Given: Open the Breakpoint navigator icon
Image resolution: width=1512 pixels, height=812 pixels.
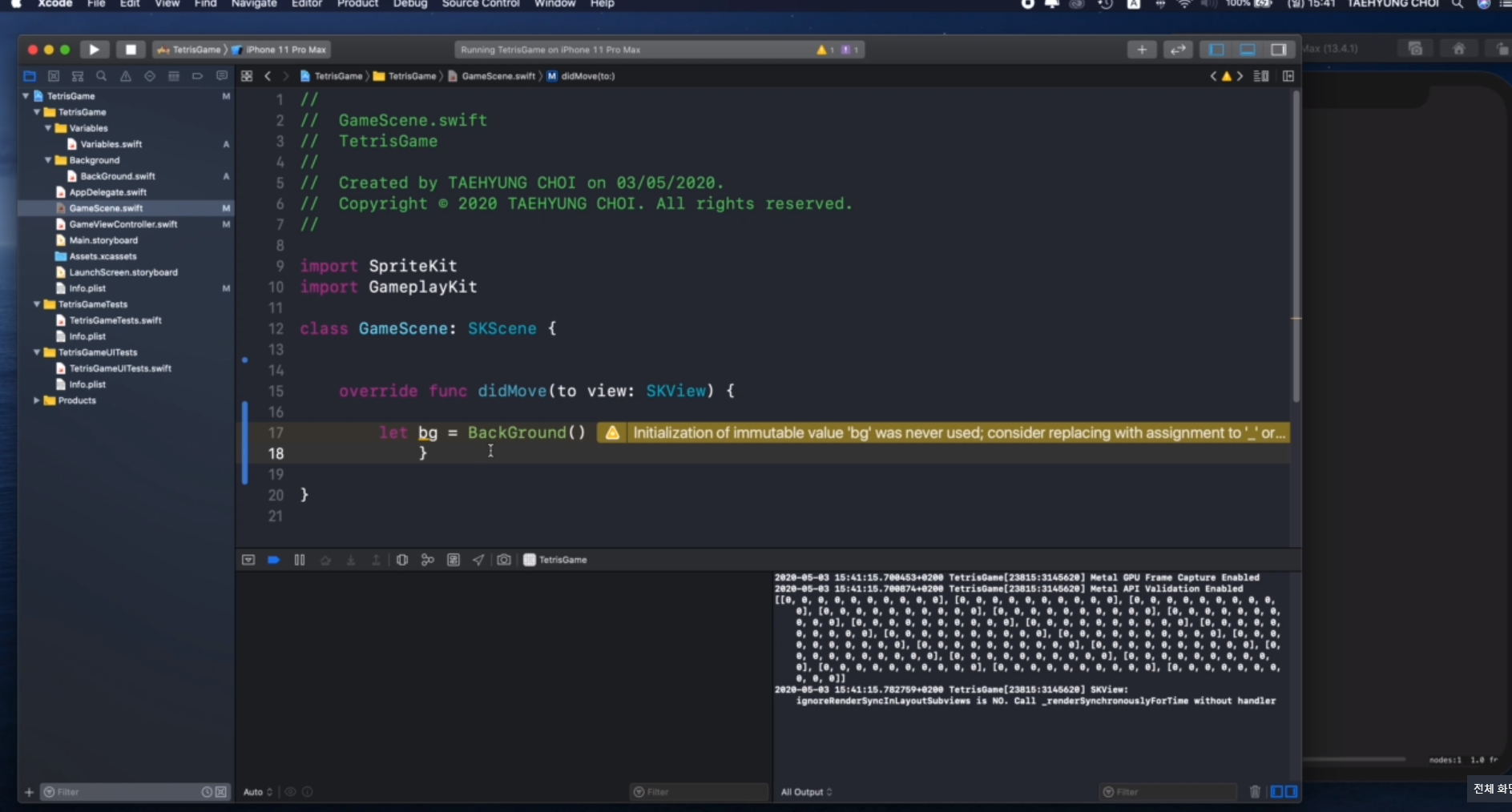Looking at the screenshot, I should 198,76.
